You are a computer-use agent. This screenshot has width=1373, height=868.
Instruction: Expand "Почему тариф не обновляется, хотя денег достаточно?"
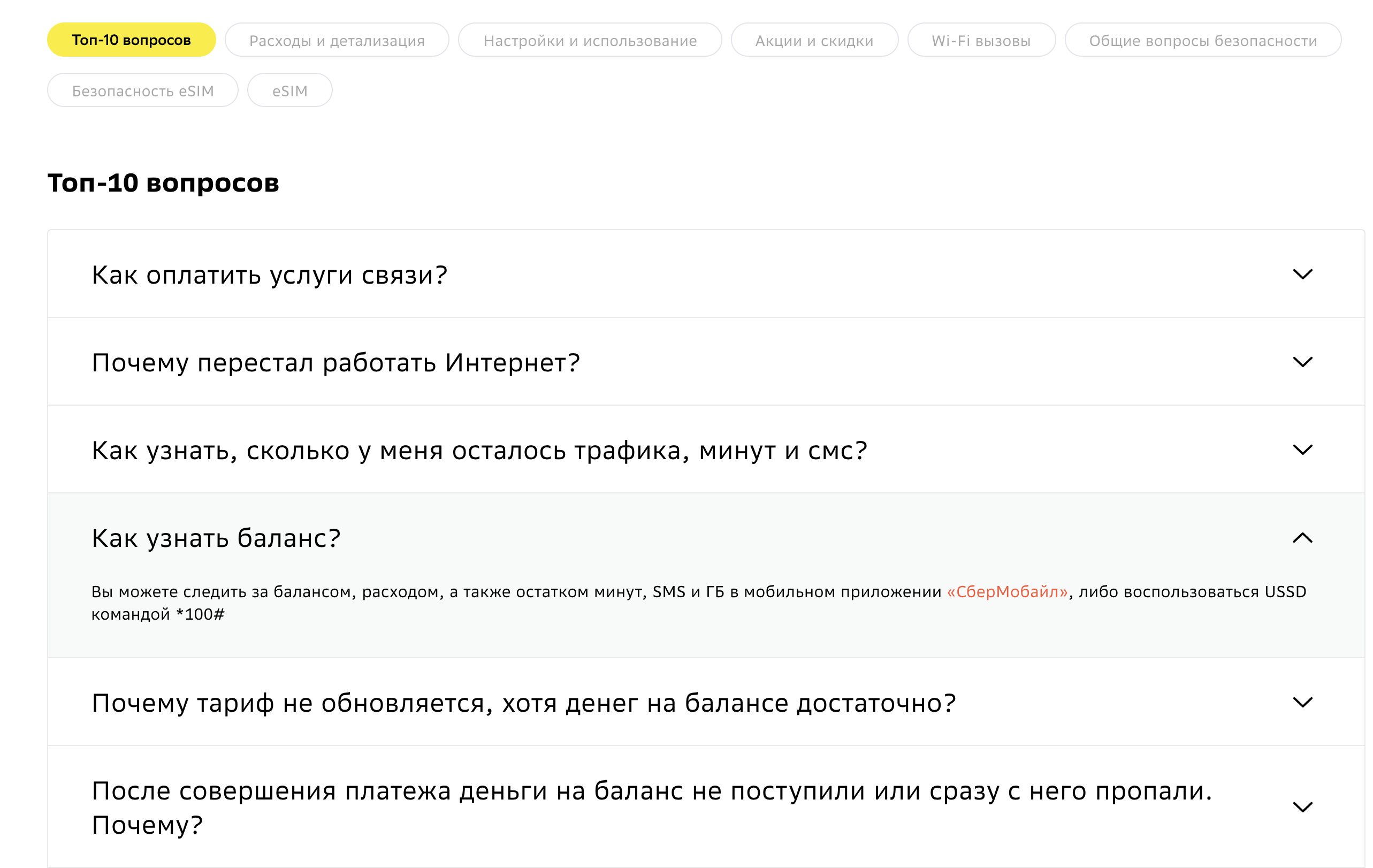tap(523, 703)
